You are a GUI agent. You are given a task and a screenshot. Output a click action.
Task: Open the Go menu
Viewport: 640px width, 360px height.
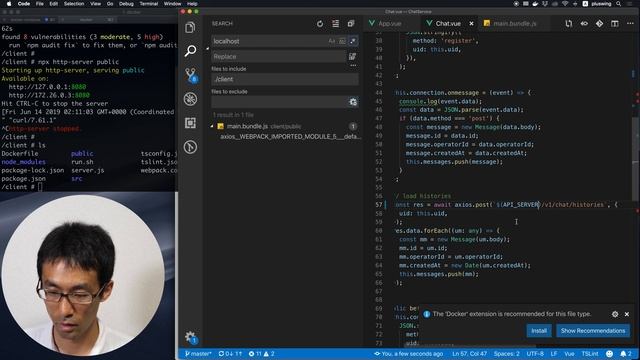[x=110, y=4]
